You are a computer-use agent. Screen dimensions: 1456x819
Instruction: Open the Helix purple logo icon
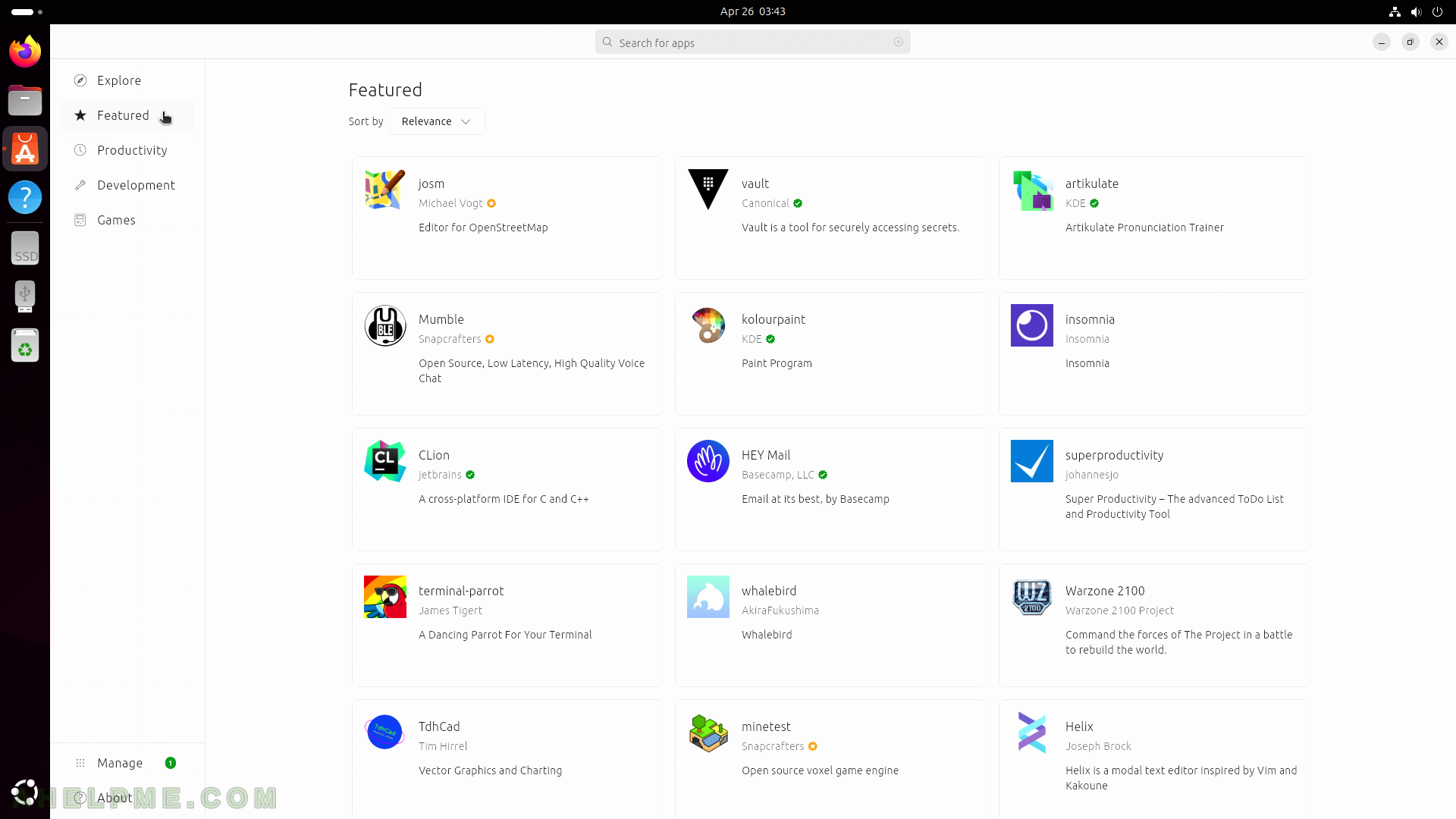pos(1032,733)
